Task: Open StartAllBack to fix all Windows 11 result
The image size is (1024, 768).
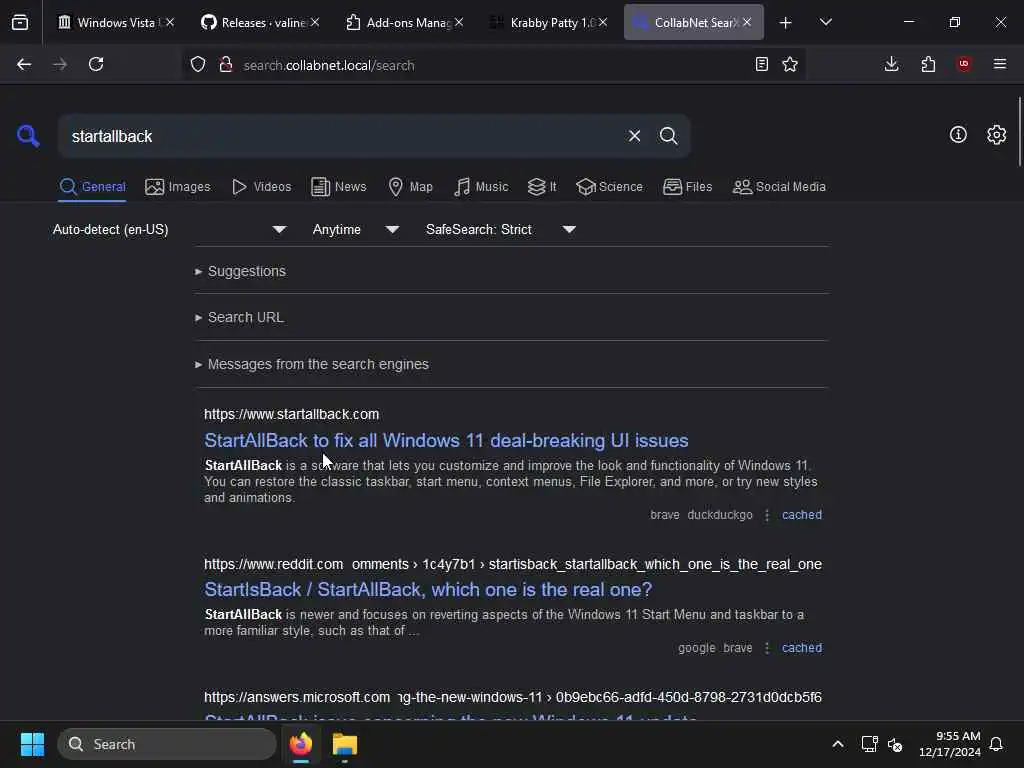Action: click(446, 441)
